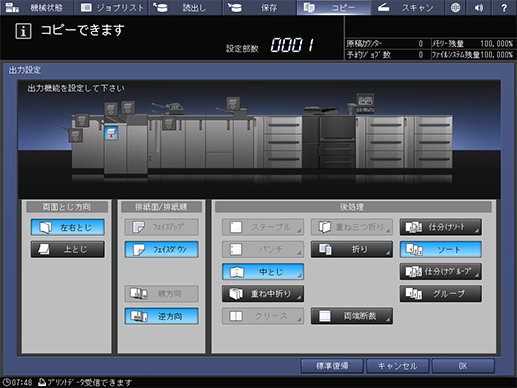Viewport: 517px width, 388px height.
Task: Open 重ね三つ折り multi tri-fold options
Action: [352, 227]
